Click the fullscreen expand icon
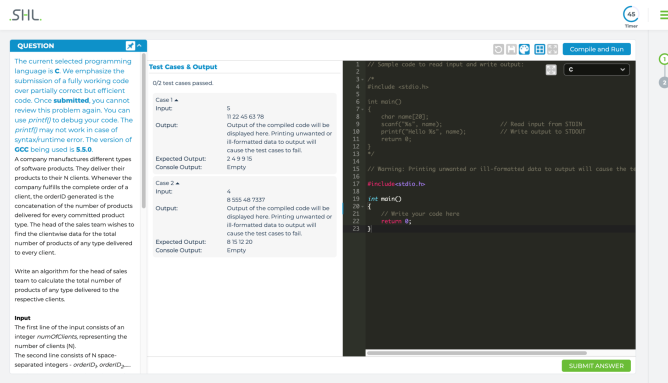This screenshot has width=668, height=383. coord(553,49)
